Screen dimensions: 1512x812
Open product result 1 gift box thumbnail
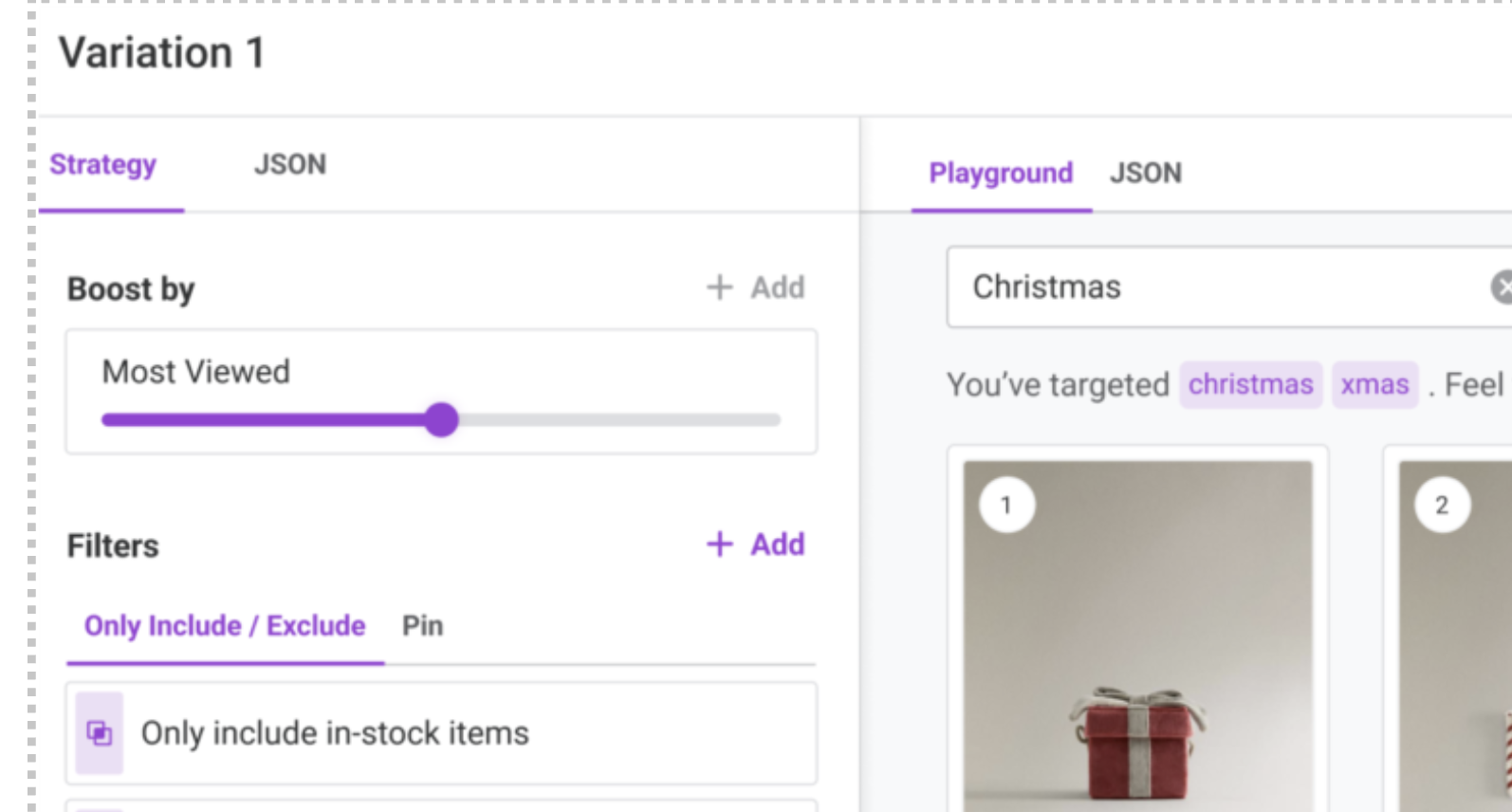click(x=1137, y=636)
